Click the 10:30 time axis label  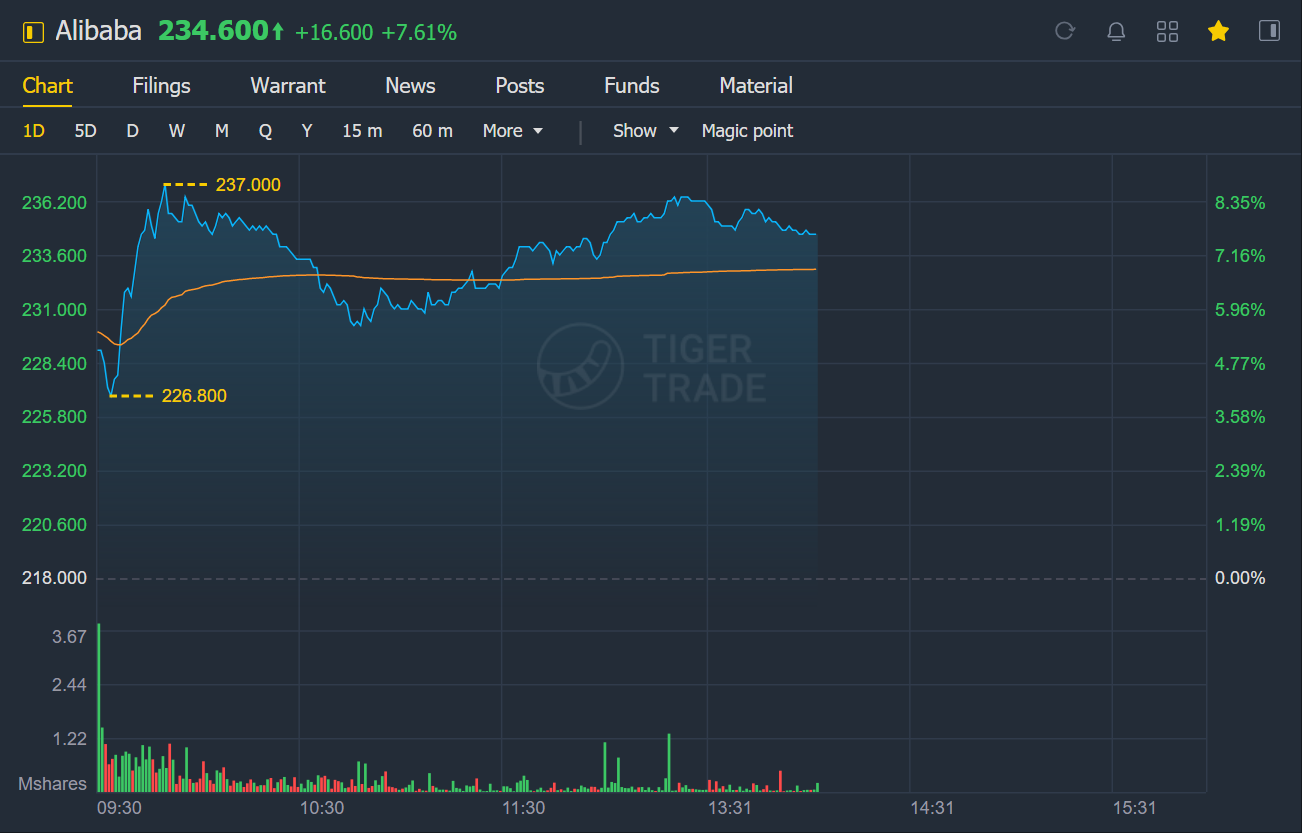click(322, 808)
